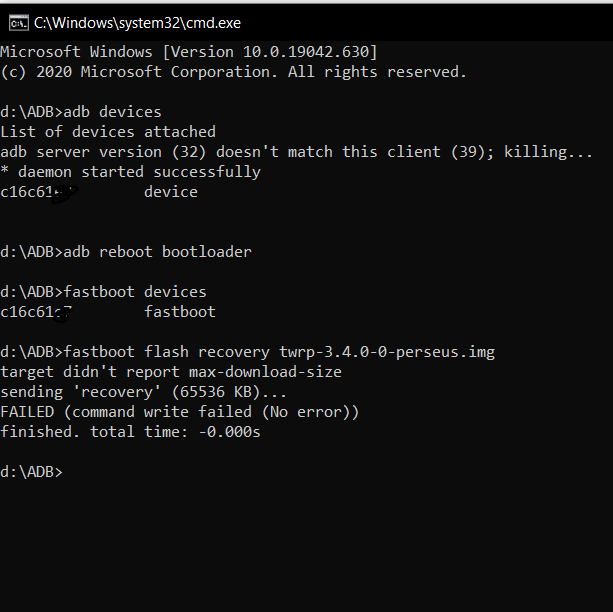Click the Microsoft Windows version line

[189, 52]
